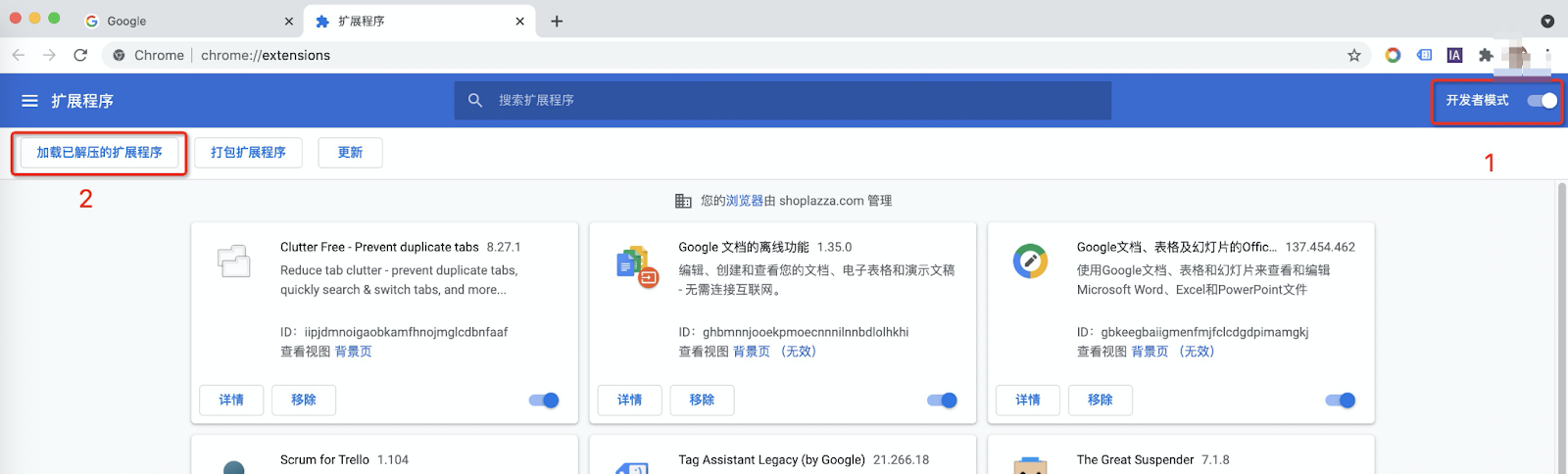The width and height of the screenshot is (1568, 474).
Task: Switch to the 扩展程序 tab
Action: pyautogui.click(x=419, y=21)
